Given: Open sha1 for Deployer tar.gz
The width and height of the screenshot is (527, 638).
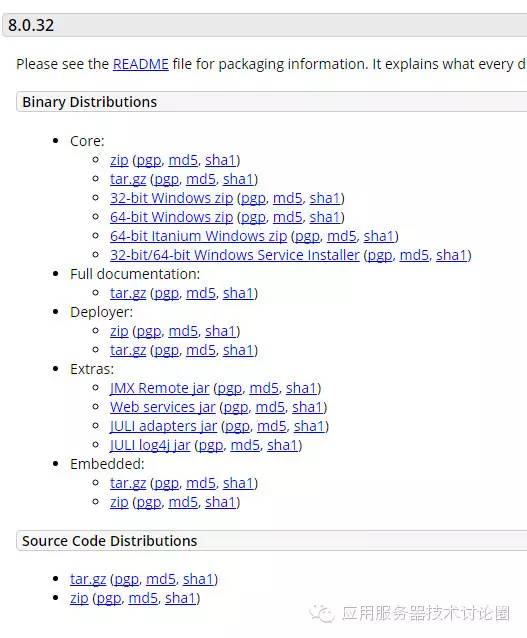Looking at the screenshot, I should point(238,350).
